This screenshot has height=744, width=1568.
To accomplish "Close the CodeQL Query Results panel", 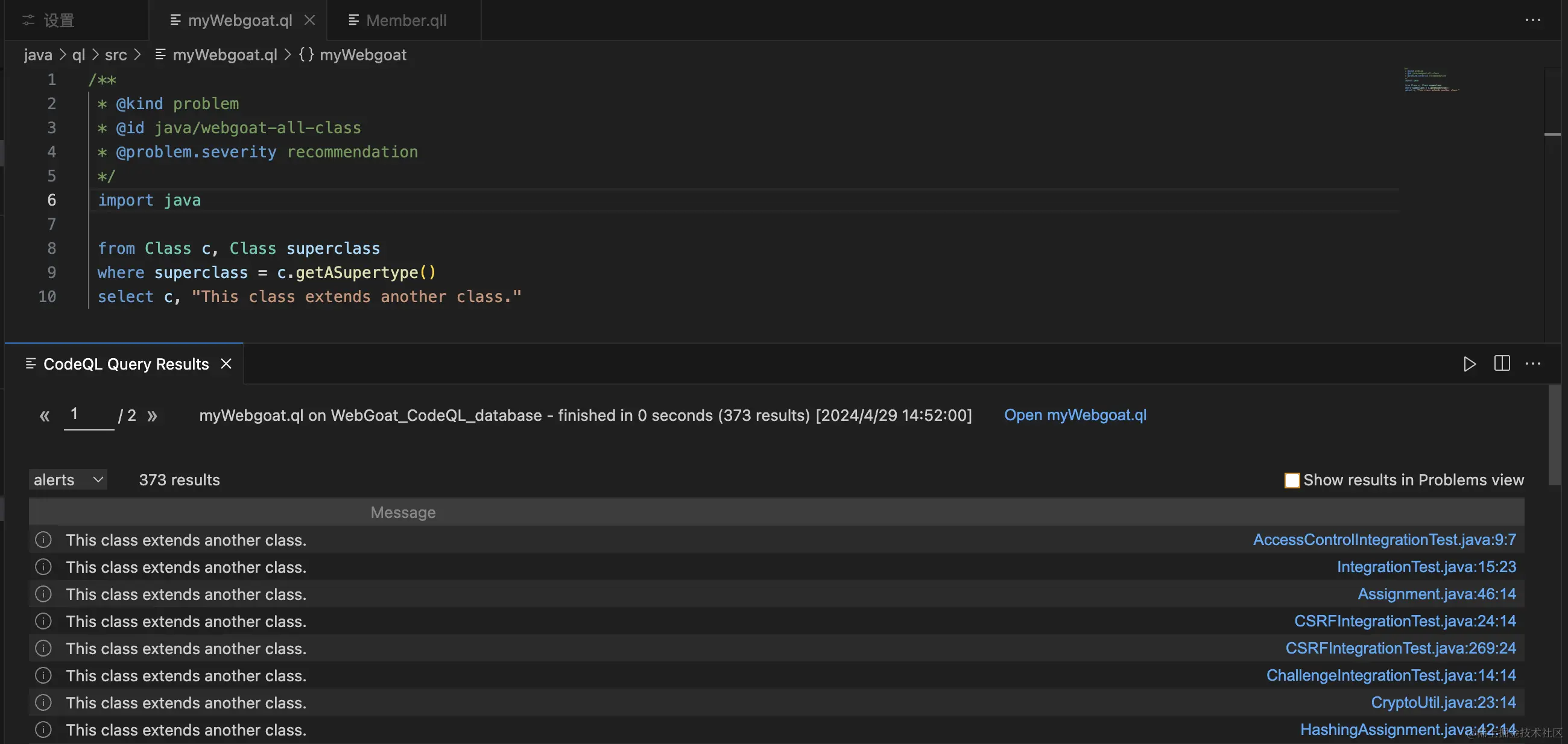I will point(226,364).
